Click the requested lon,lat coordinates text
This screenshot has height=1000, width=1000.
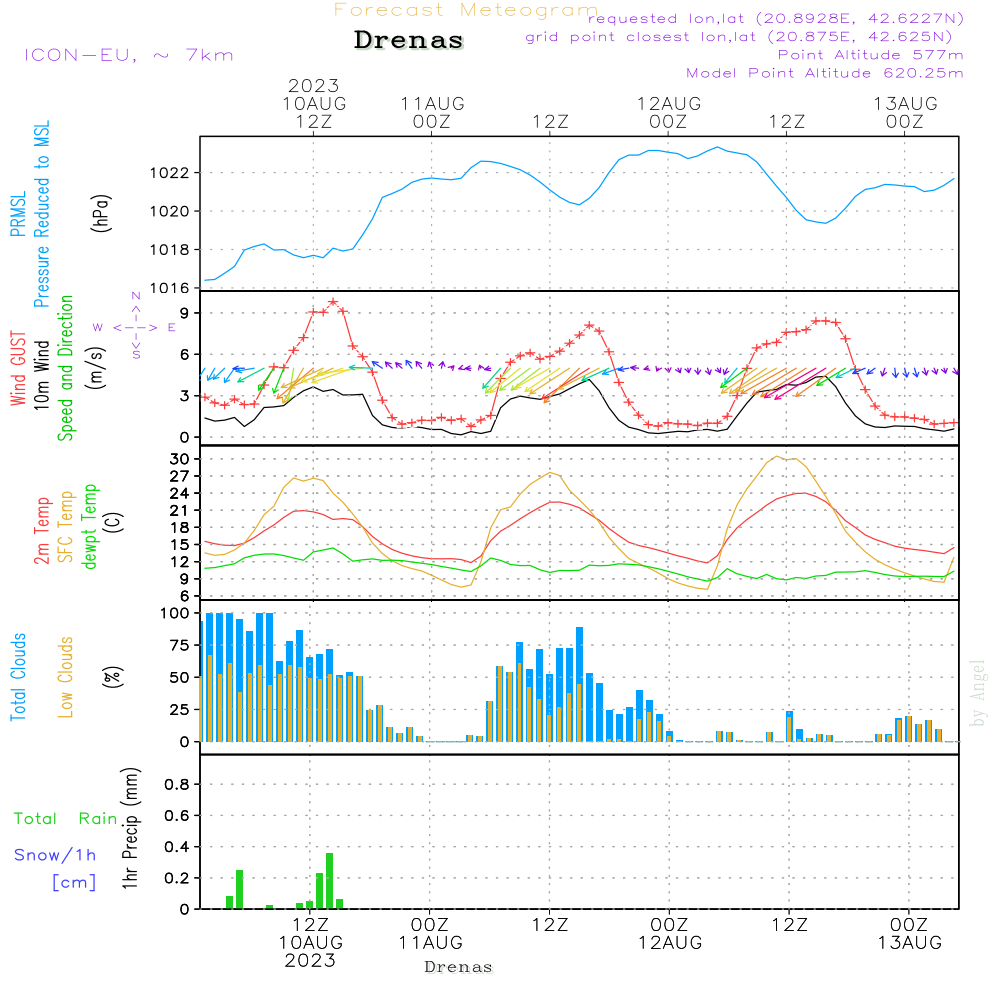[776, 19]
